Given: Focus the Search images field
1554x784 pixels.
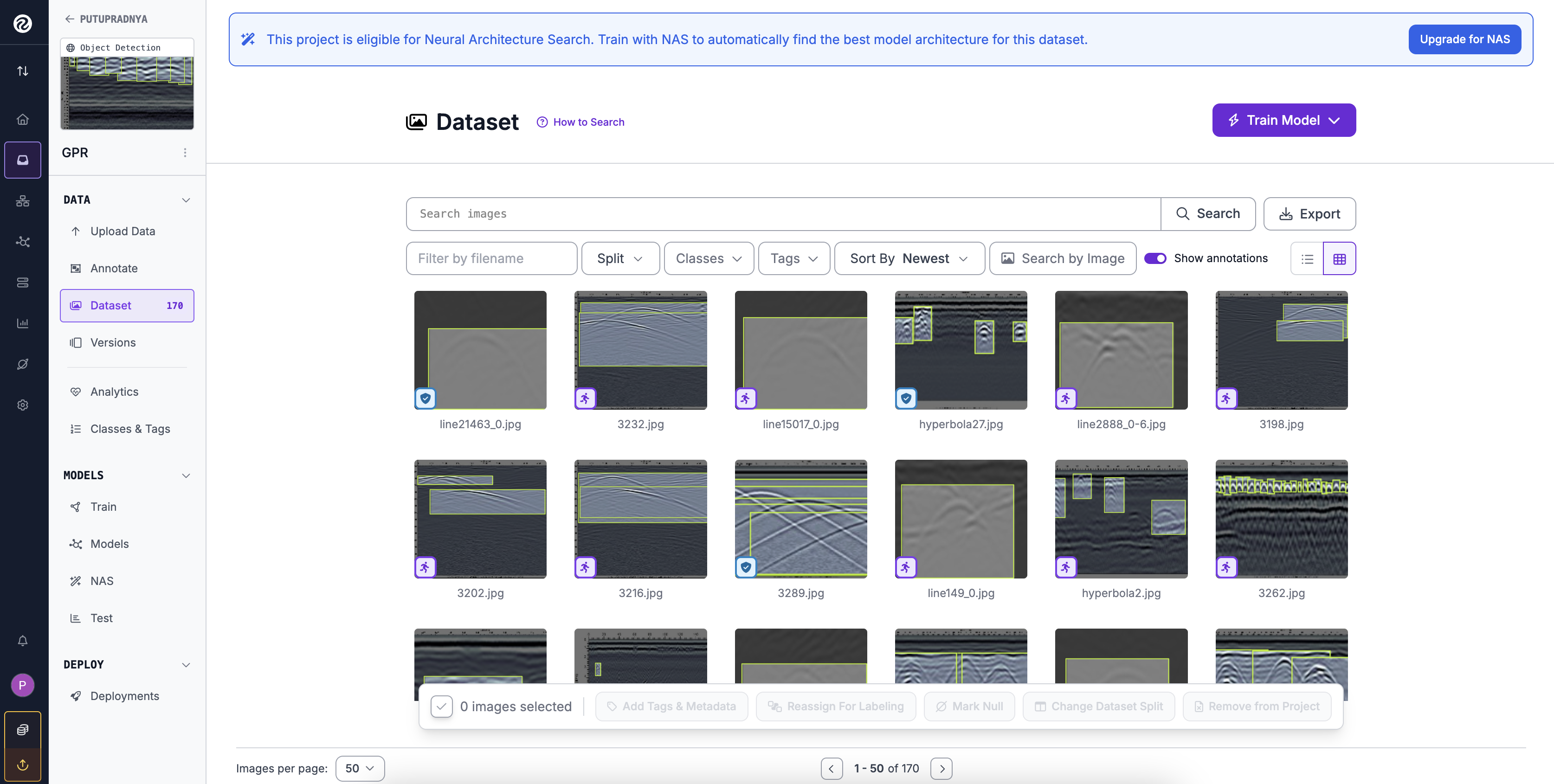Looking at the screenshot, I should click(783, 214).
